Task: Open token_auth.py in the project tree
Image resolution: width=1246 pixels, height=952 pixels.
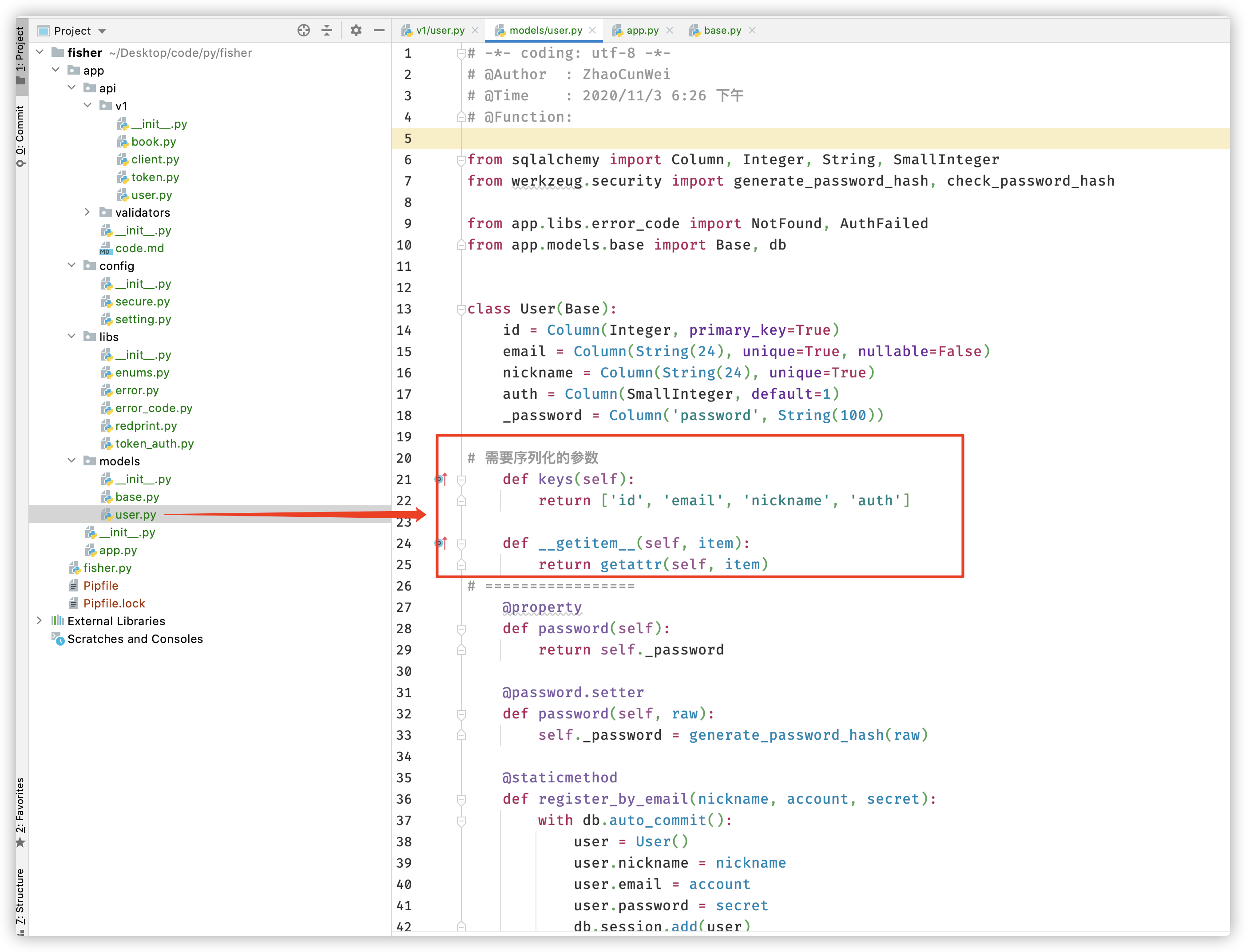Action: coord(154,444)
